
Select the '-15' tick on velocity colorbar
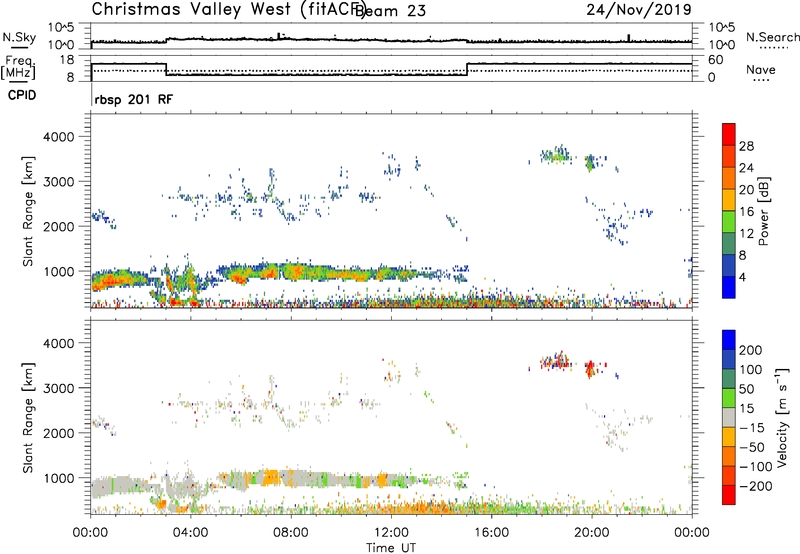[752, 428]
